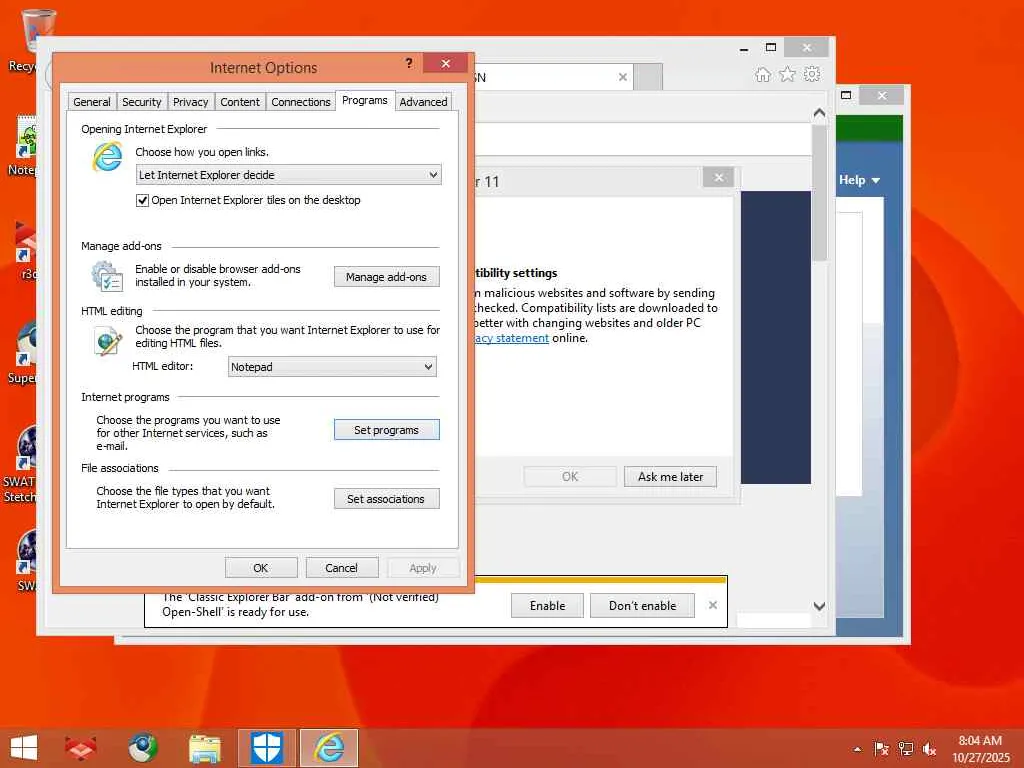Click the Set associations button

click(x=386, y=499)
